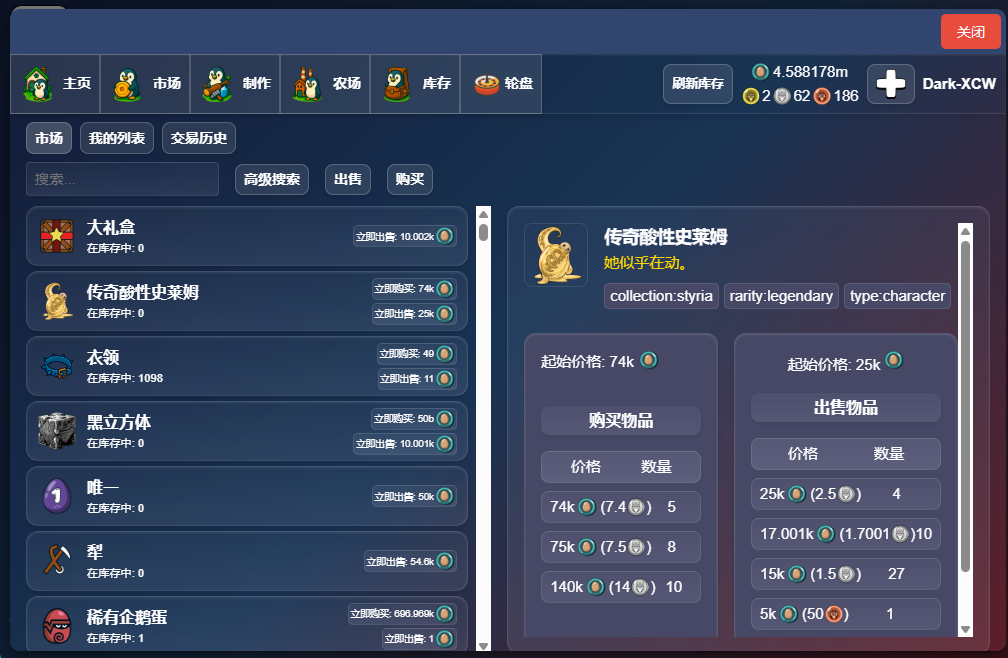Screen dimensions: 1008x658
Task: Select the 黑立方体 black cube item
Action: click(247, 431)
